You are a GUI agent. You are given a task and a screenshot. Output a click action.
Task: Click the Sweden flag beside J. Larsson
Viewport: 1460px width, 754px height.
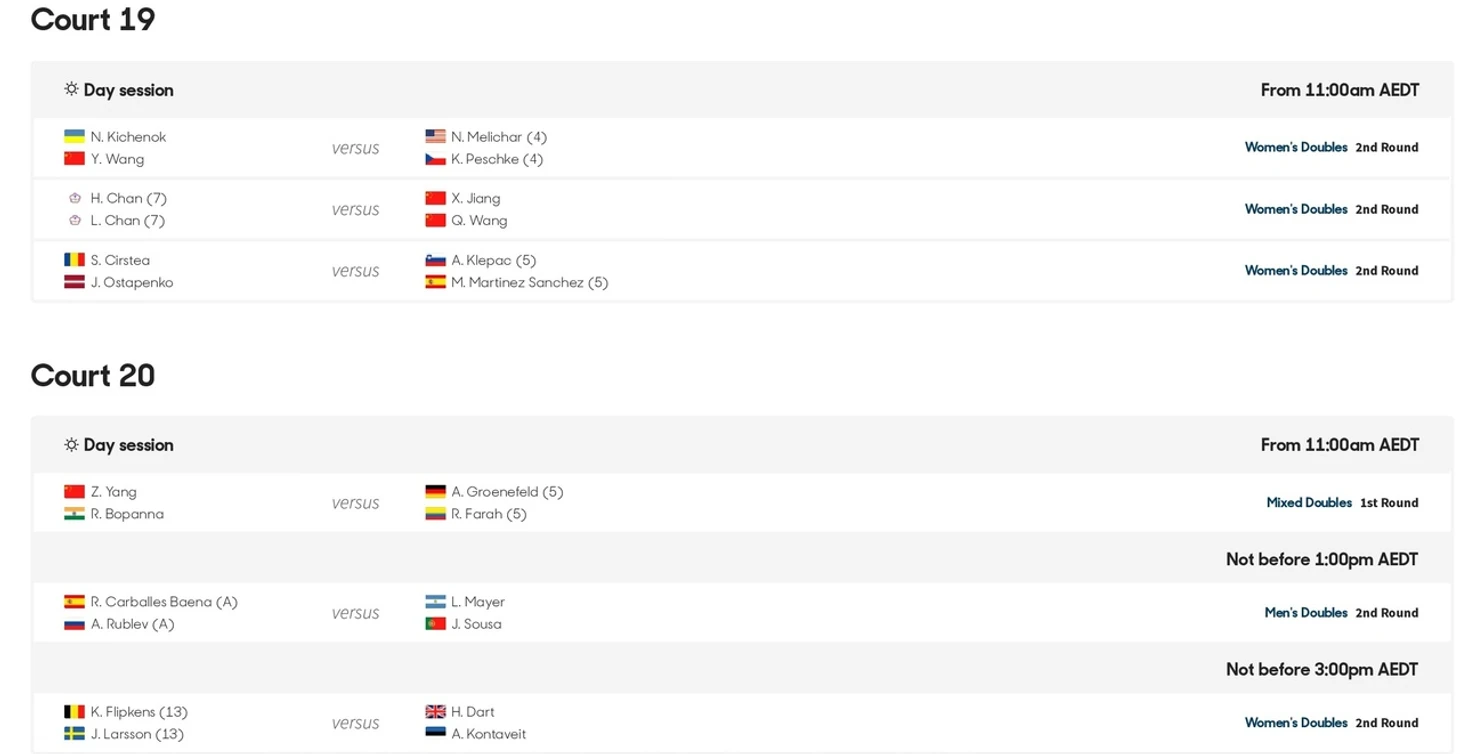pyautogui.click(x=74, y=734)
